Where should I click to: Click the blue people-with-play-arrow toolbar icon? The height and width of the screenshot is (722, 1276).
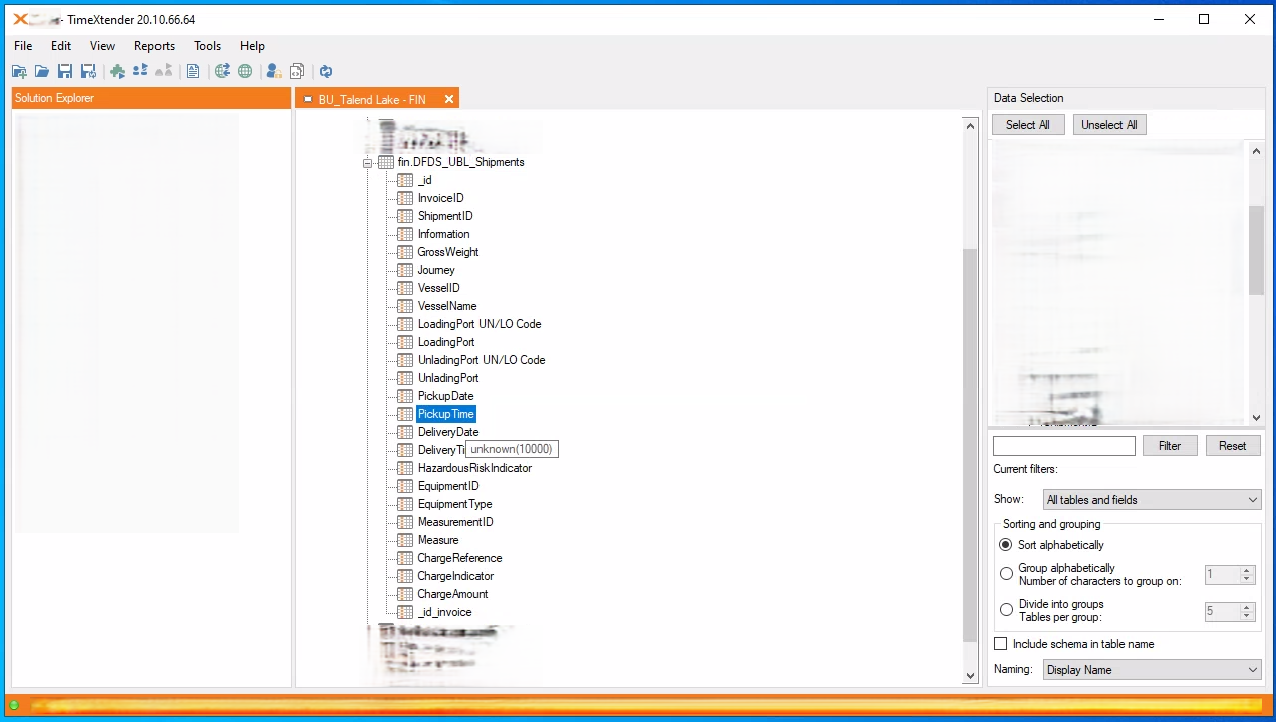click(x=140, y=71)
